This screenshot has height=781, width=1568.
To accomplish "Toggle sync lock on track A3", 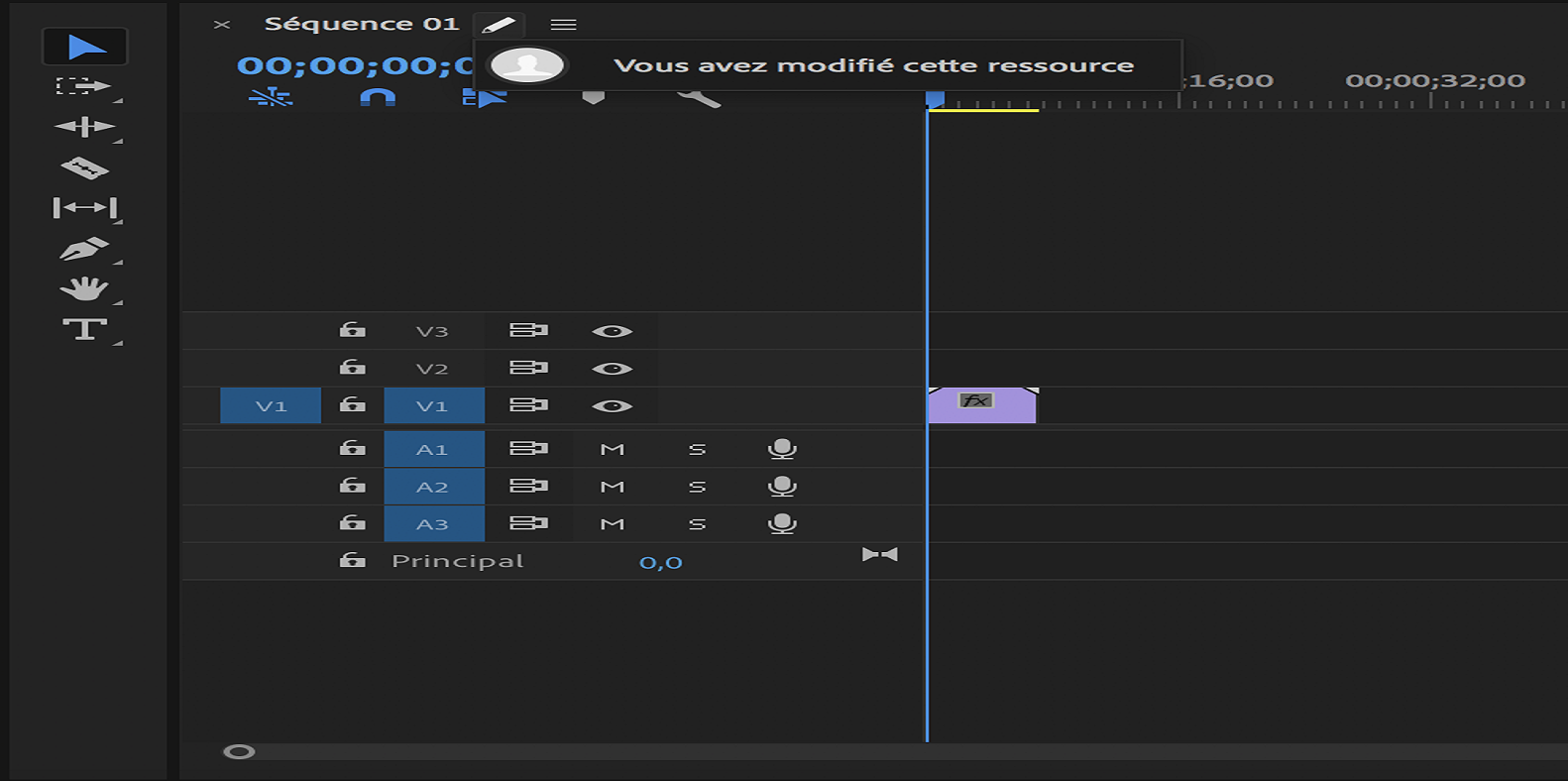I will pos(529,522).
